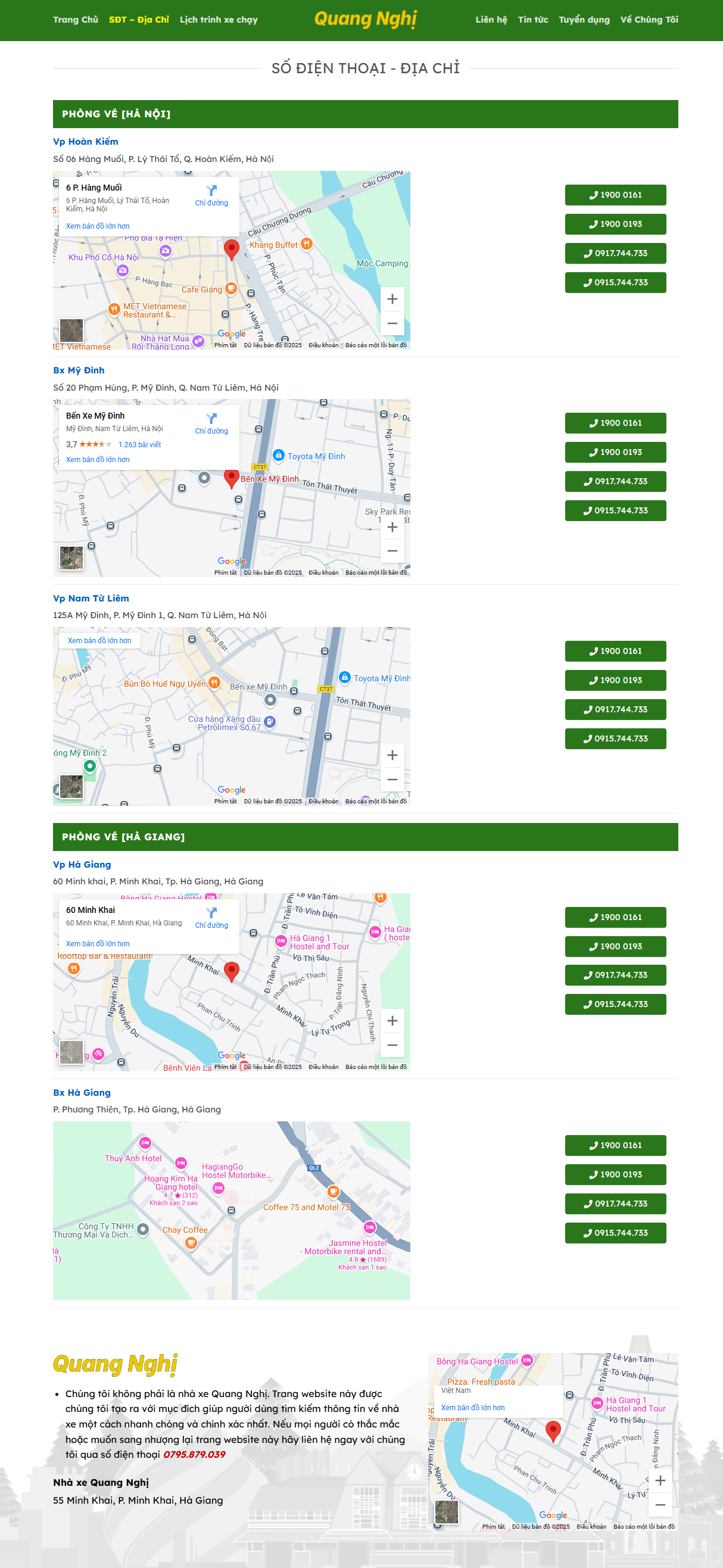The image size is (723, 1568).
Task: Click the Toyota Mỹ Đình marker on Nam Từ Liêm map
Action: tap(344, 678)
